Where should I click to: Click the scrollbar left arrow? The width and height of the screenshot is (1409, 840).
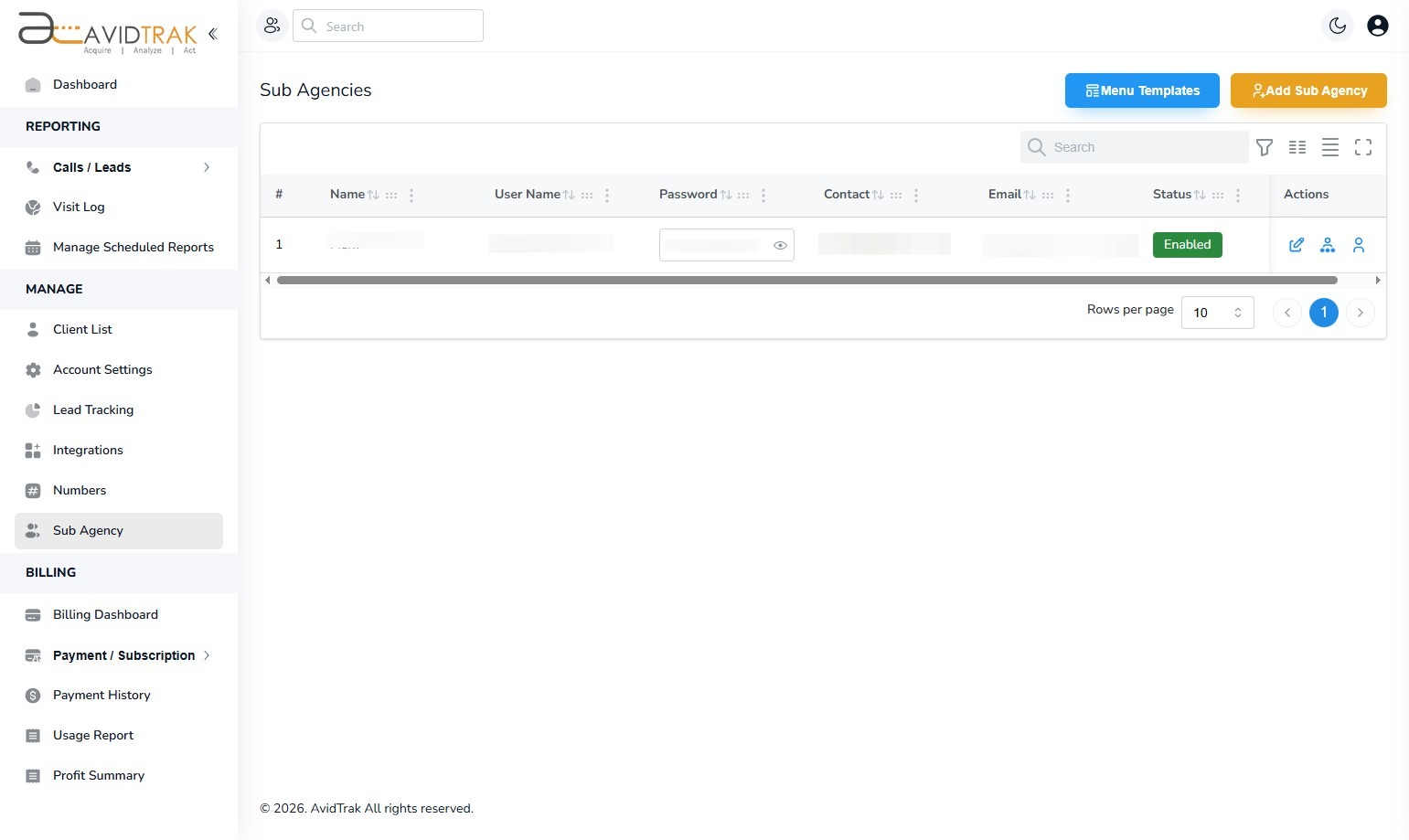268,281
